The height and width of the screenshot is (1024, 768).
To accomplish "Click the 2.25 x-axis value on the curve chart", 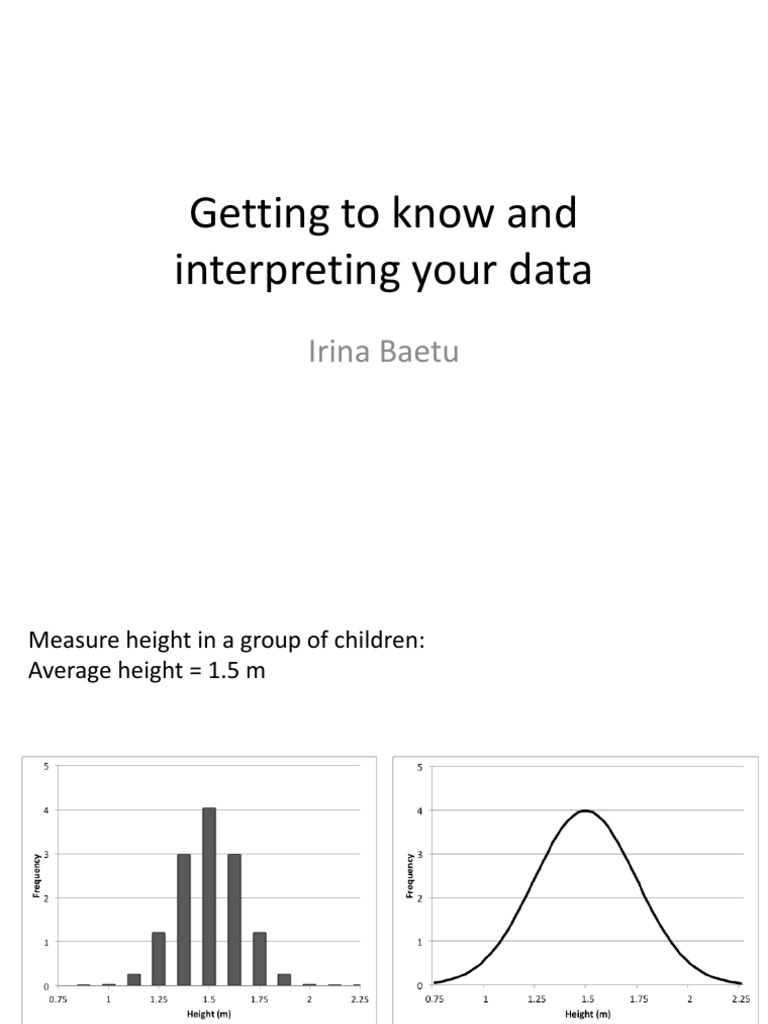I will (740, 998).
